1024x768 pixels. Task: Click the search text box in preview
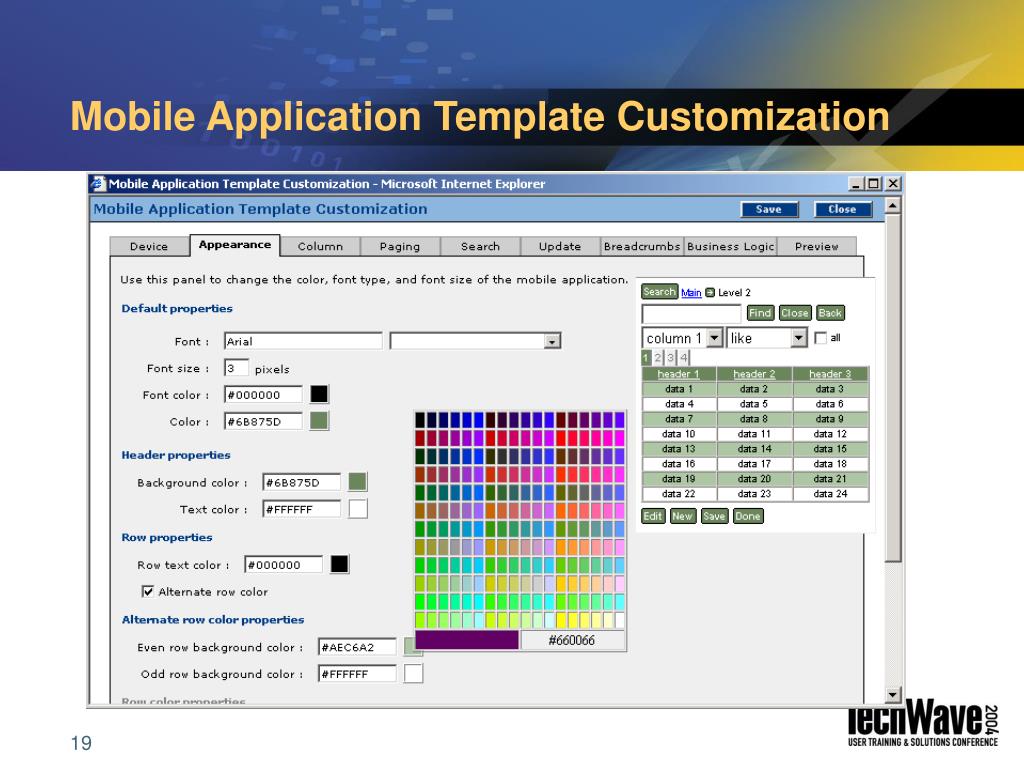coord(692,313)
